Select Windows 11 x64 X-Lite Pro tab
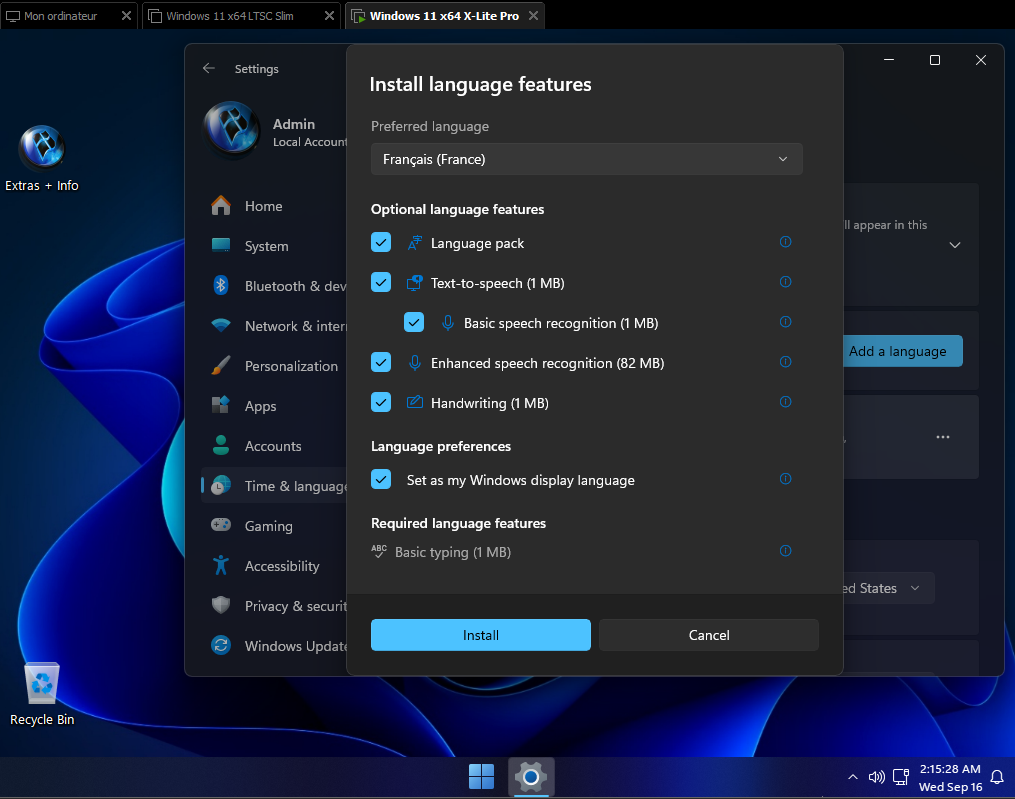 [444, 16]
